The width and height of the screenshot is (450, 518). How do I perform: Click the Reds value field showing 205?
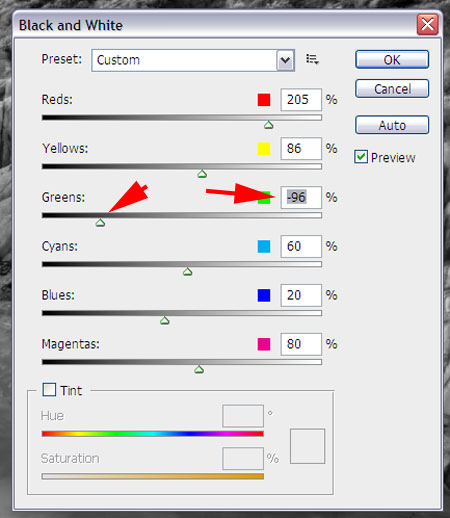[x=301, y=100]
